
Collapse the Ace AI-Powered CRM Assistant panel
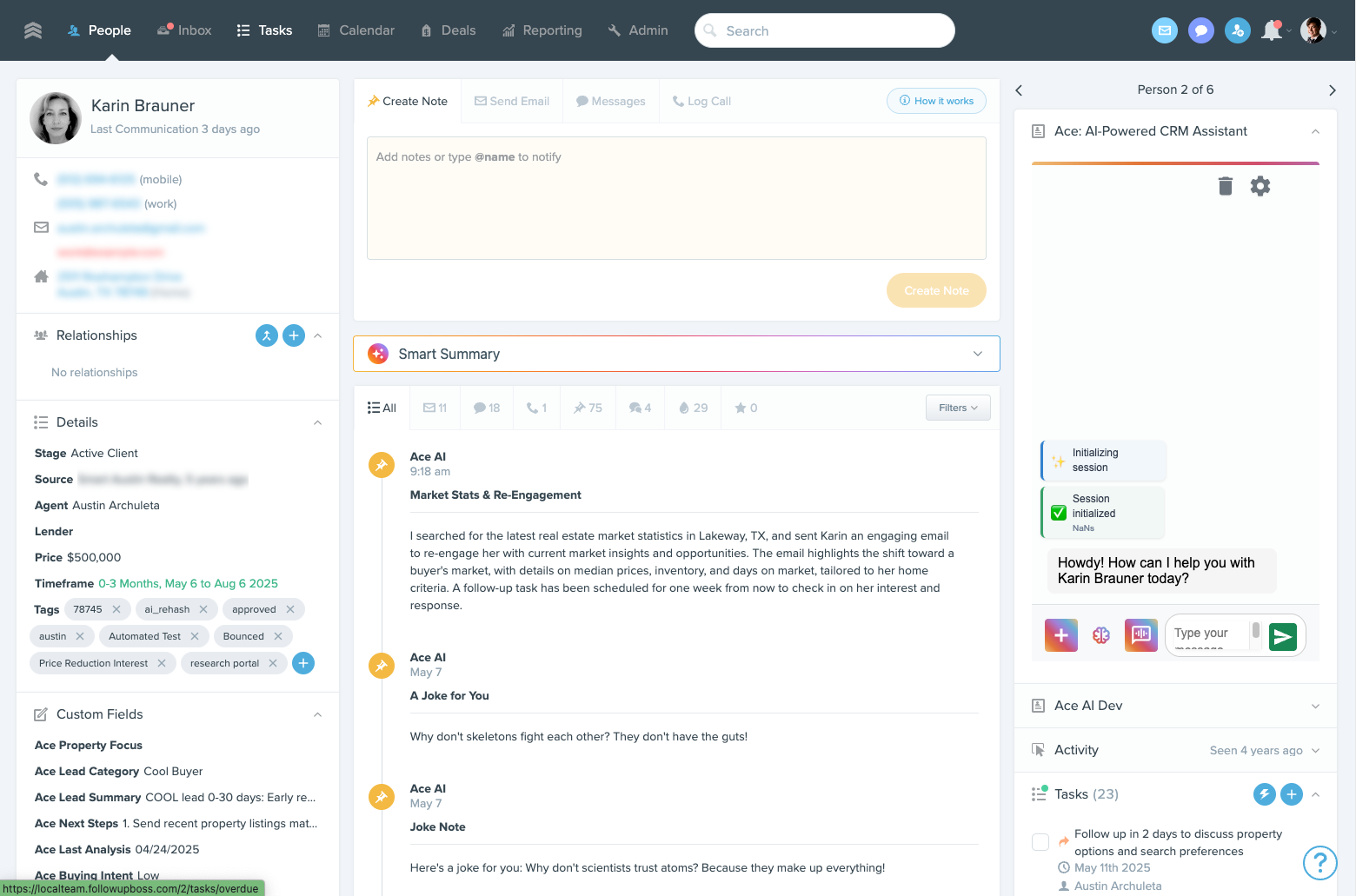pyautogui.click(x=1316, y=131)
